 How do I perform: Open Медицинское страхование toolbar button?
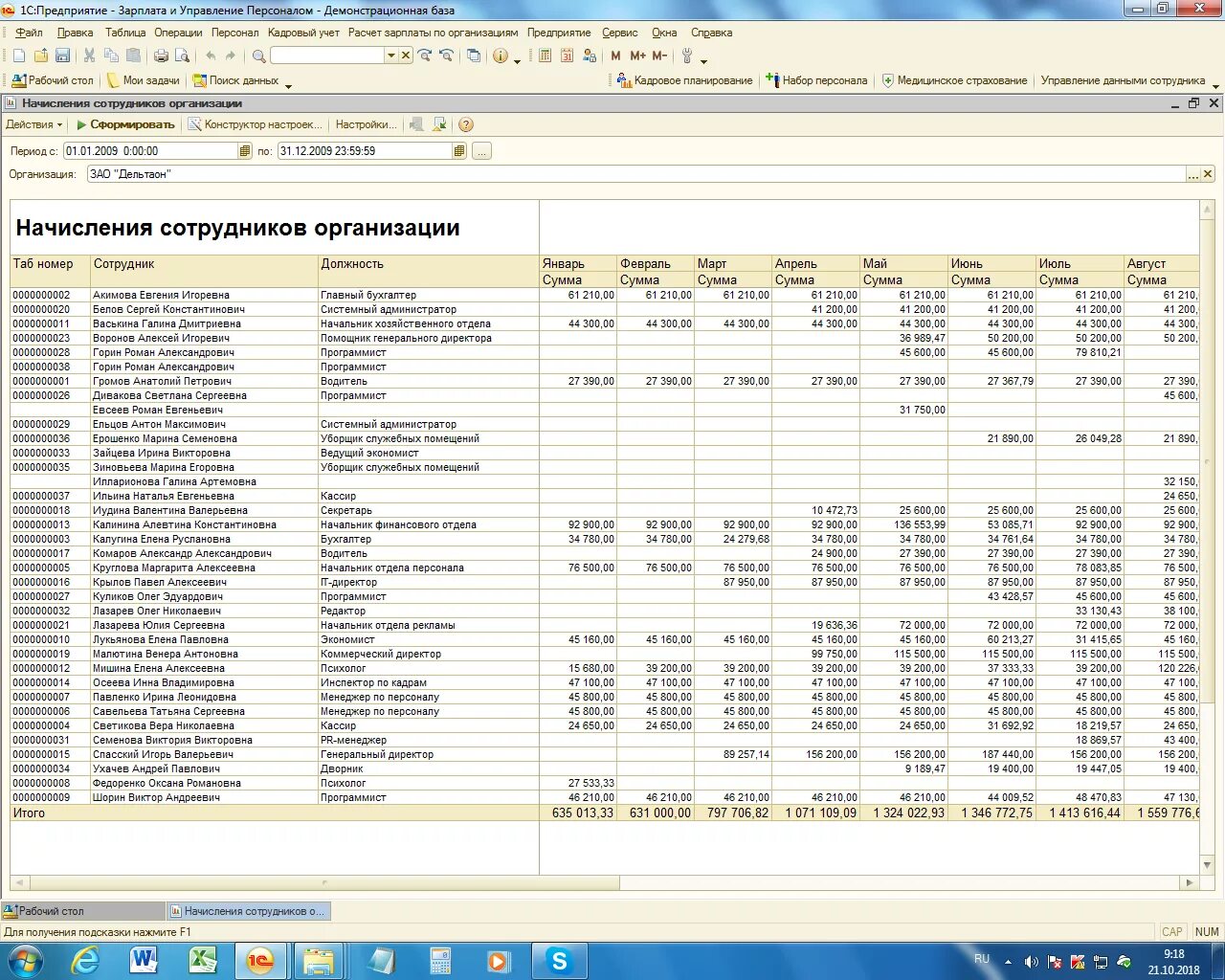click(x=954, y=80)
